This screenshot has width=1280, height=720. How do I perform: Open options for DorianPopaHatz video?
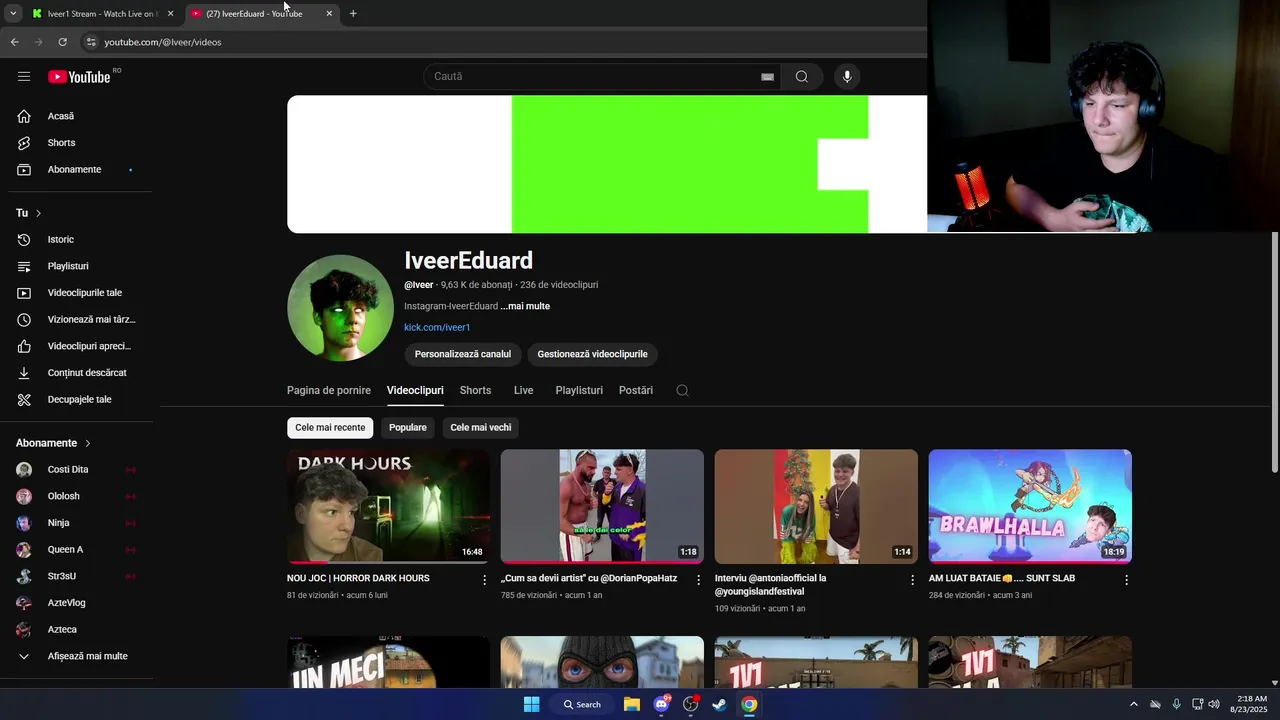pyautogui.click(x=699, y=580)
